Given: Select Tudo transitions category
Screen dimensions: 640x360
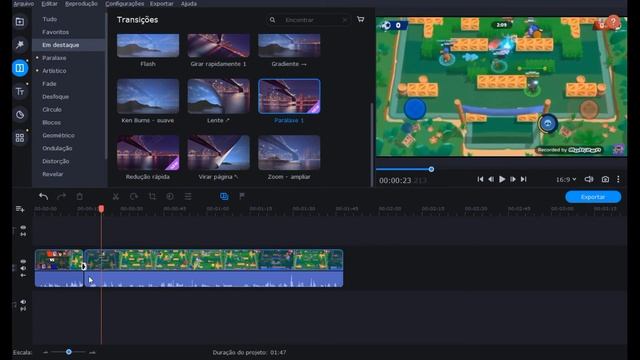Looking at the screenshot, I should tap(50, 19).
